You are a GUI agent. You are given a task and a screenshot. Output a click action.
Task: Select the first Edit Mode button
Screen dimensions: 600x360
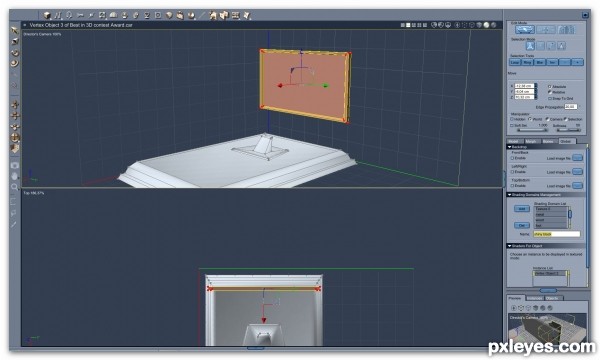click(x=525, y=30)
